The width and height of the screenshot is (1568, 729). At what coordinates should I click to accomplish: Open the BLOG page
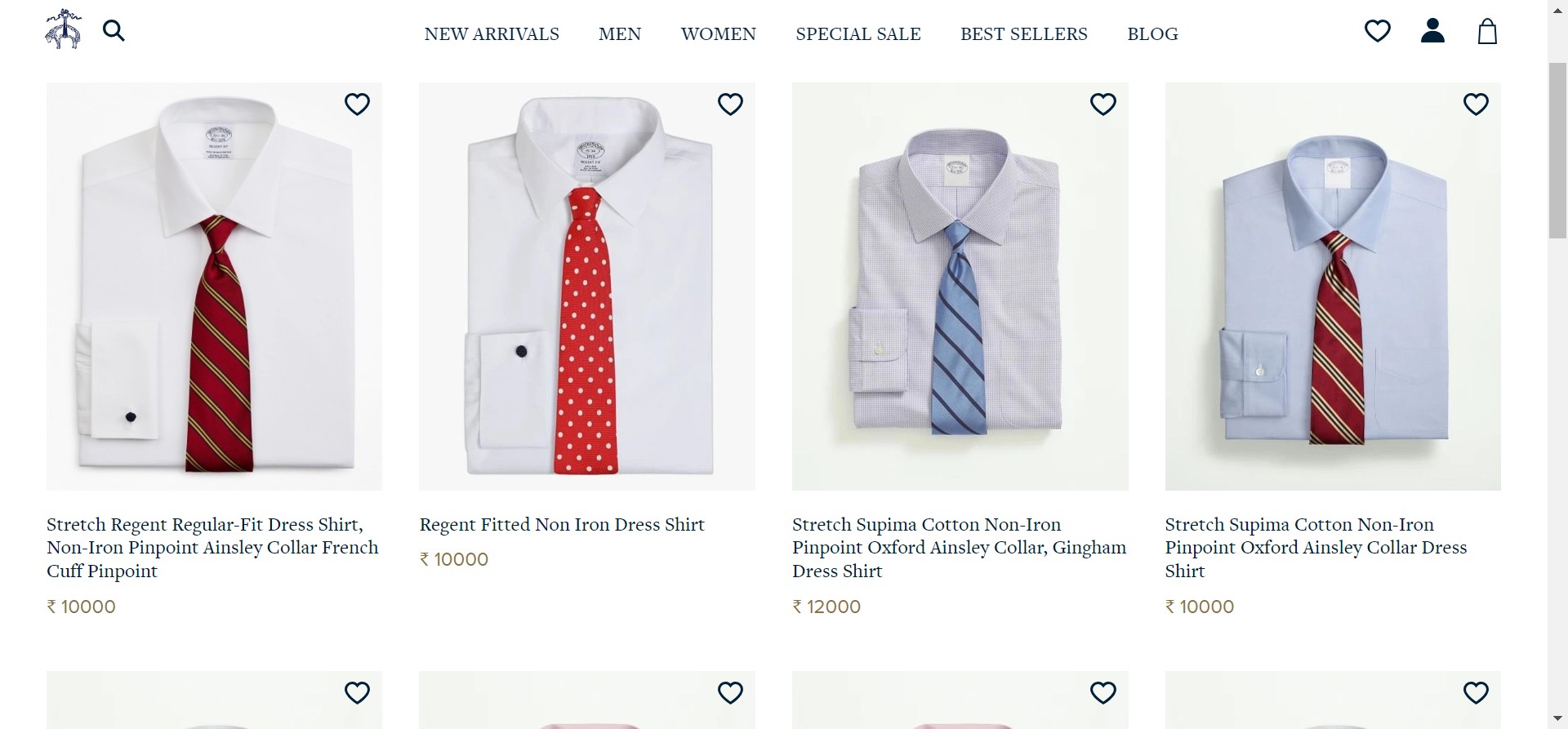point(1152,34)
